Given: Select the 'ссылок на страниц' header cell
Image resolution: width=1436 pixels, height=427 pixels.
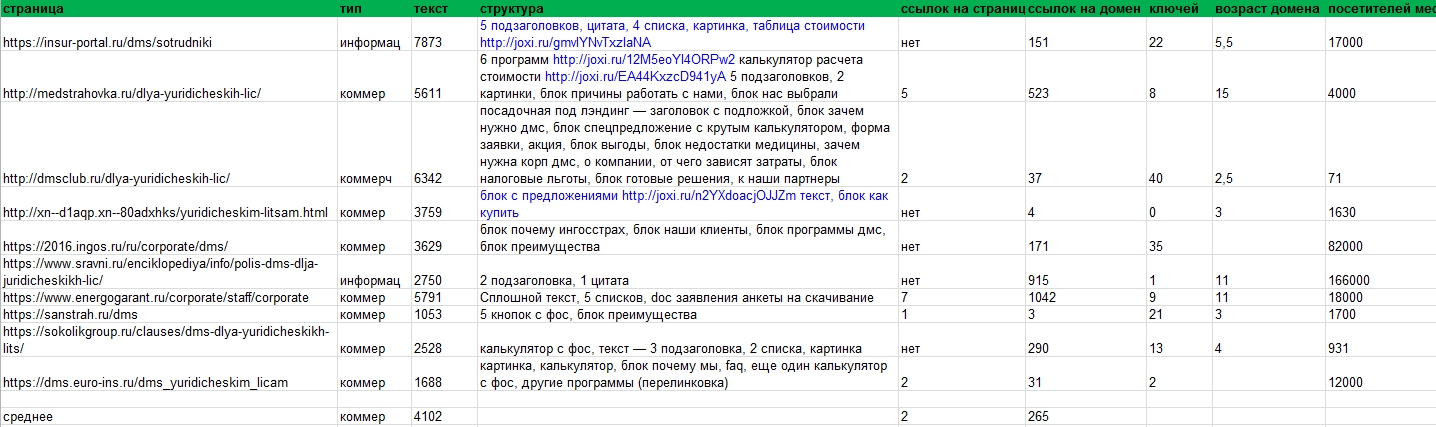Looking at the screenshot, I should (962, 8).
